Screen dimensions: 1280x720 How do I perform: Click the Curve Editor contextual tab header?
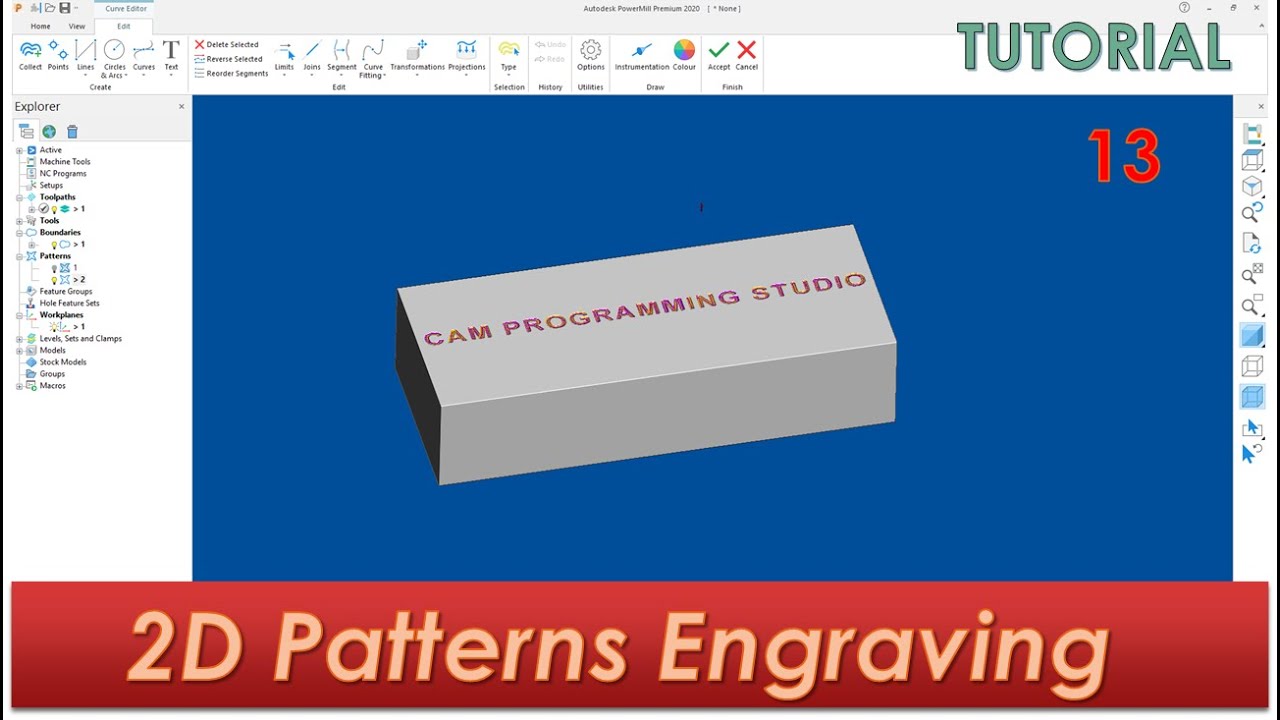pyautogui.click(x=126, y=9)
